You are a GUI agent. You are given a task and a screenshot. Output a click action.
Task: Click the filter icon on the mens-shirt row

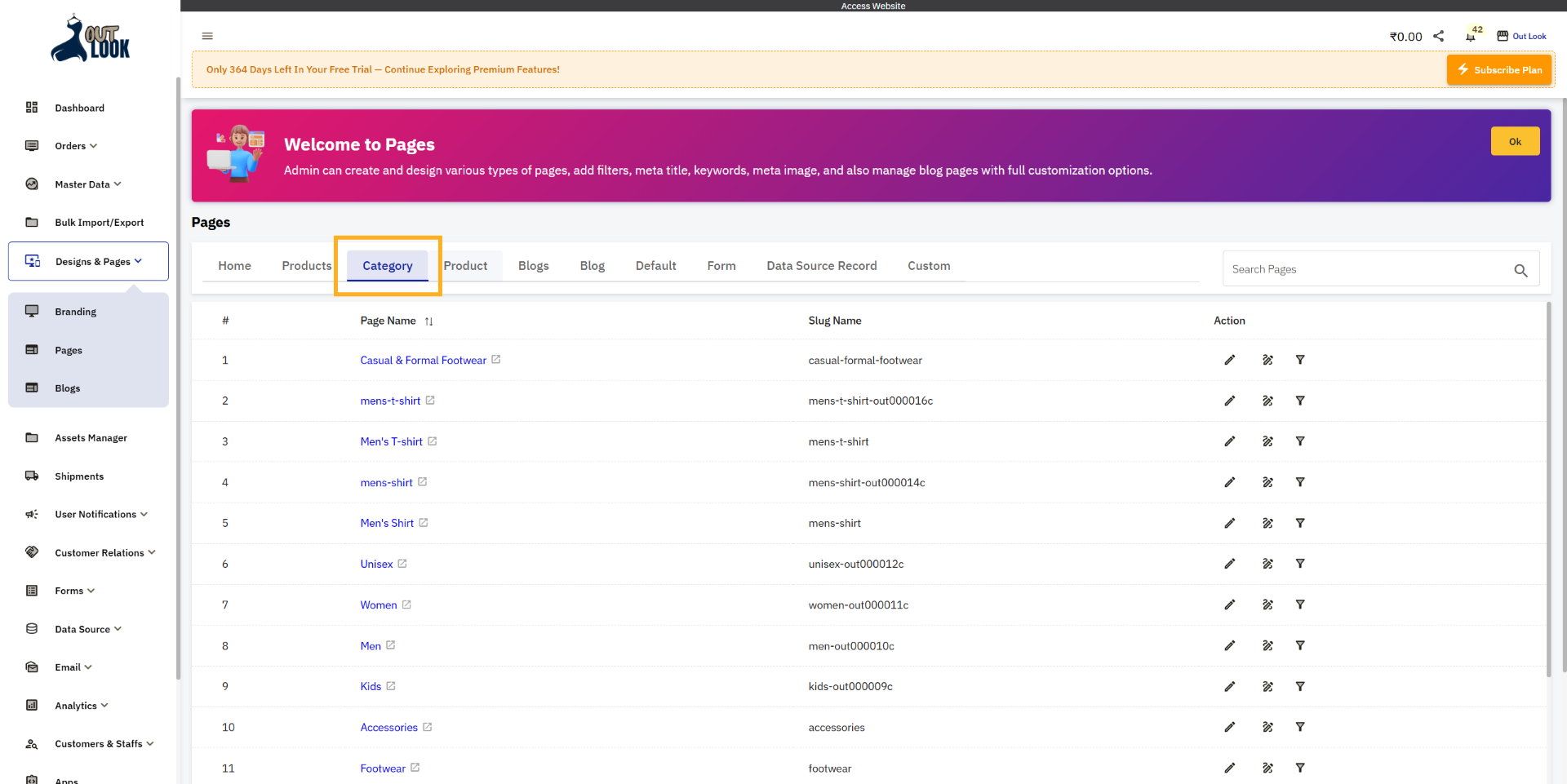(1300, 482)
